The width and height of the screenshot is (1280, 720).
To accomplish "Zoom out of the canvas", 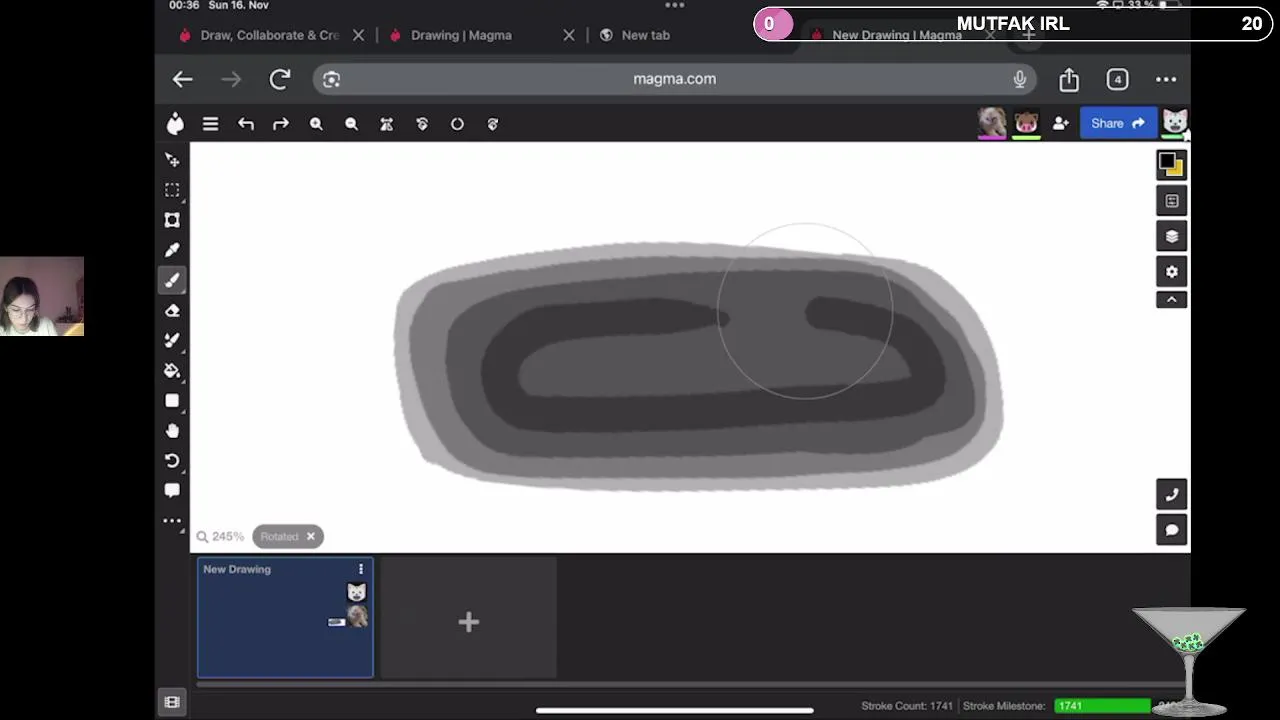I will [351, 124].
